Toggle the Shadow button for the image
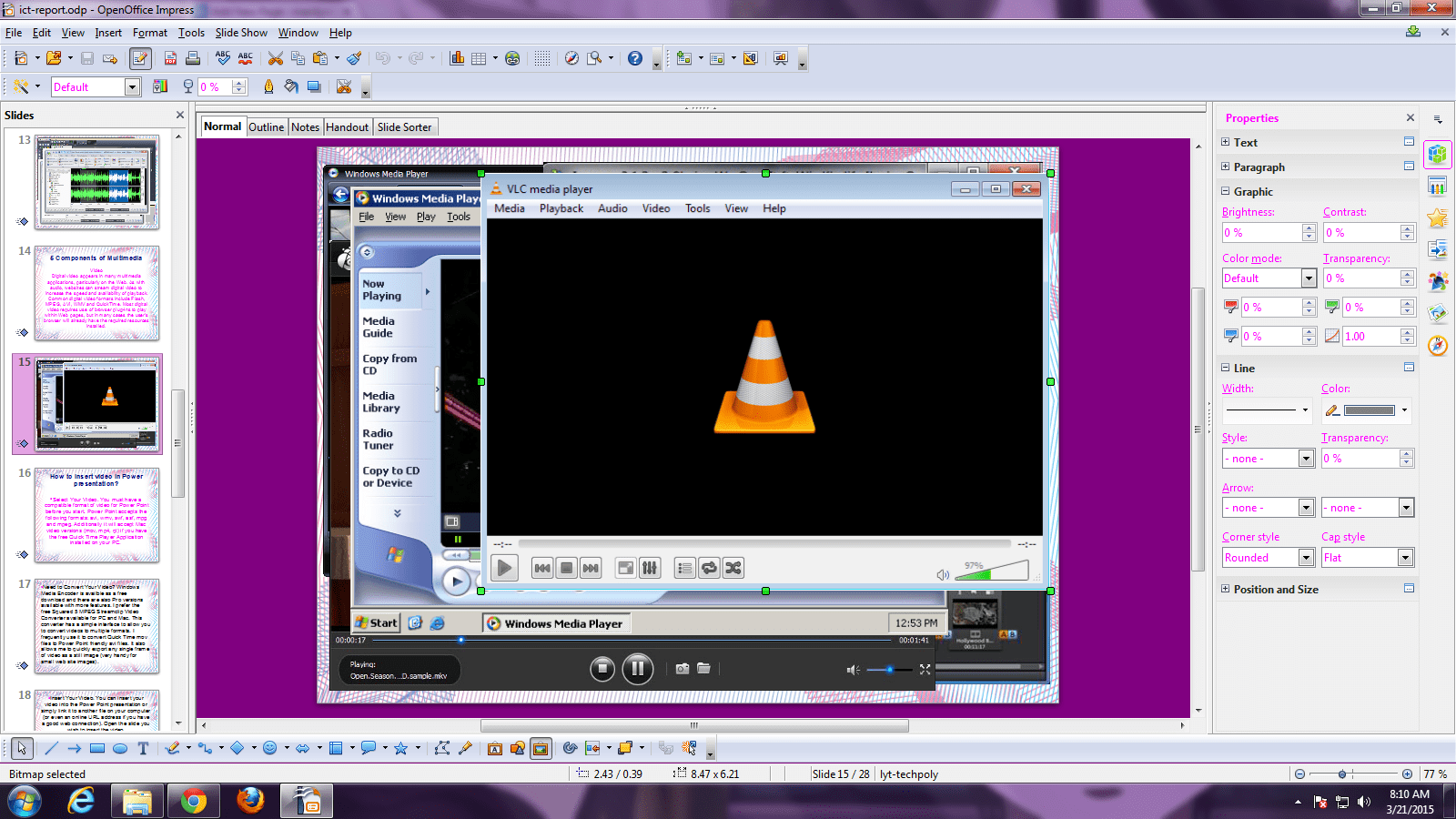Viewport: 1456px width, 819px height. 314,86
